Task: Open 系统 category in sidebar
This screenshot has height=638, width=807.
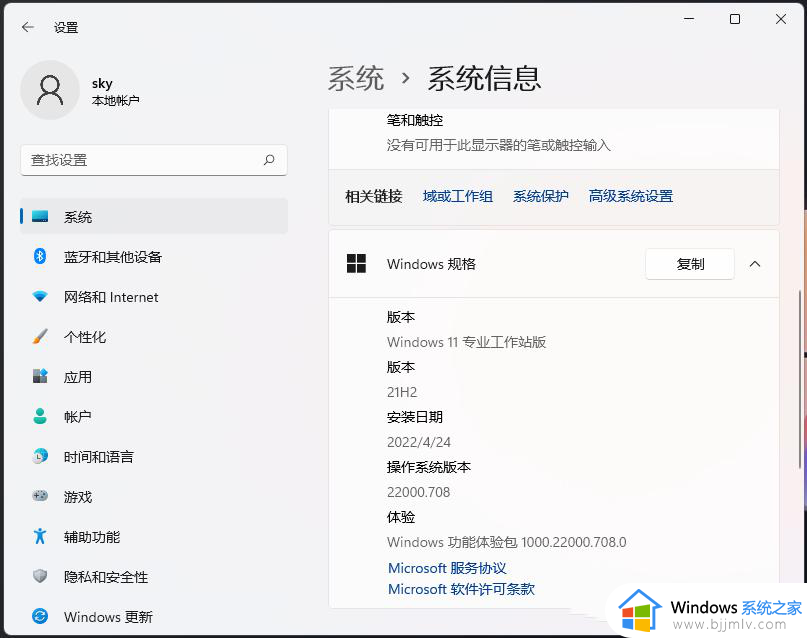Action: pyautogui.click(x=154, y=217)
